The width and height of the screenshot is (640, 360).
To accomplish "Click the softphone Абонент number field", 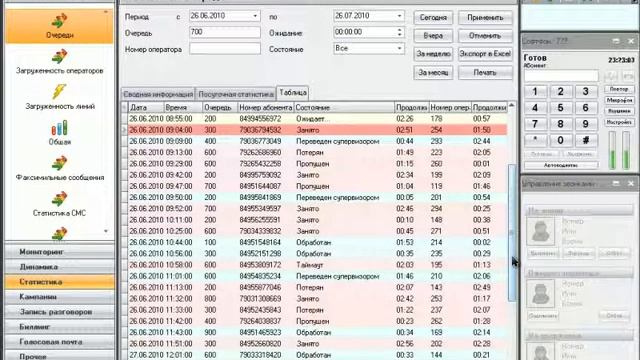I will point(561,76).
